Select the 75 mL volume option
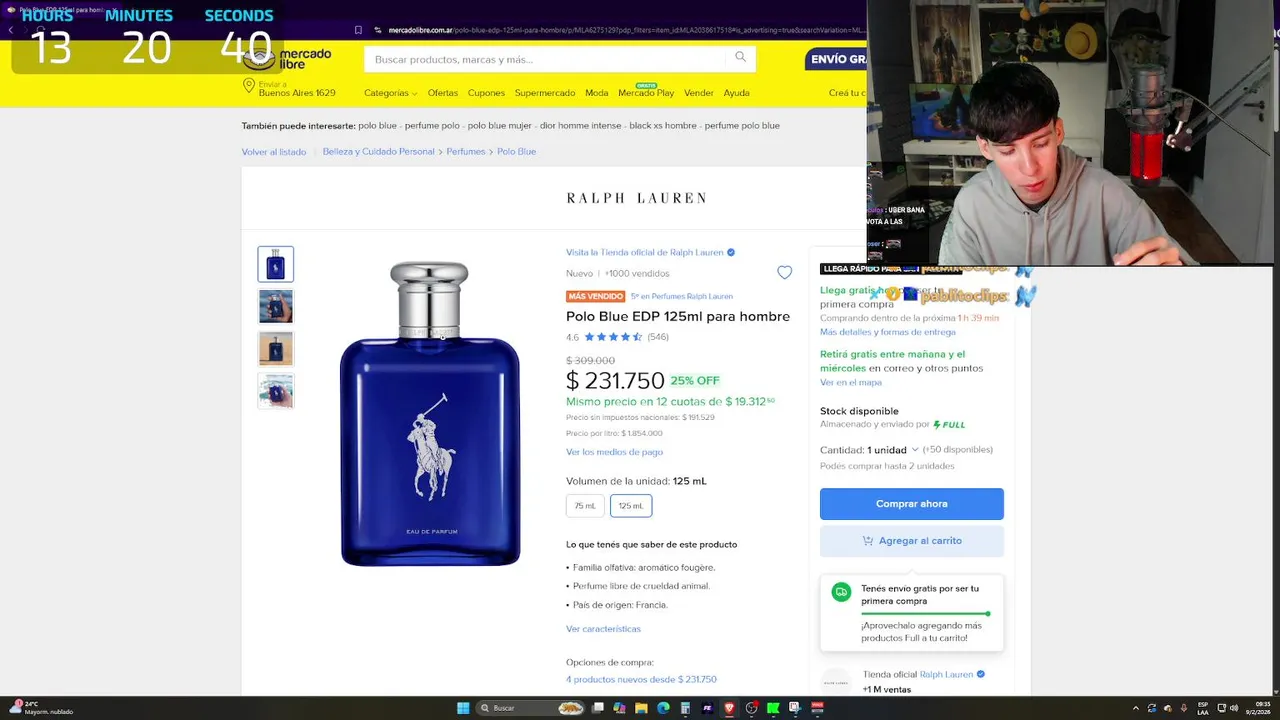Screen dimensions: 1280x720 585,506
